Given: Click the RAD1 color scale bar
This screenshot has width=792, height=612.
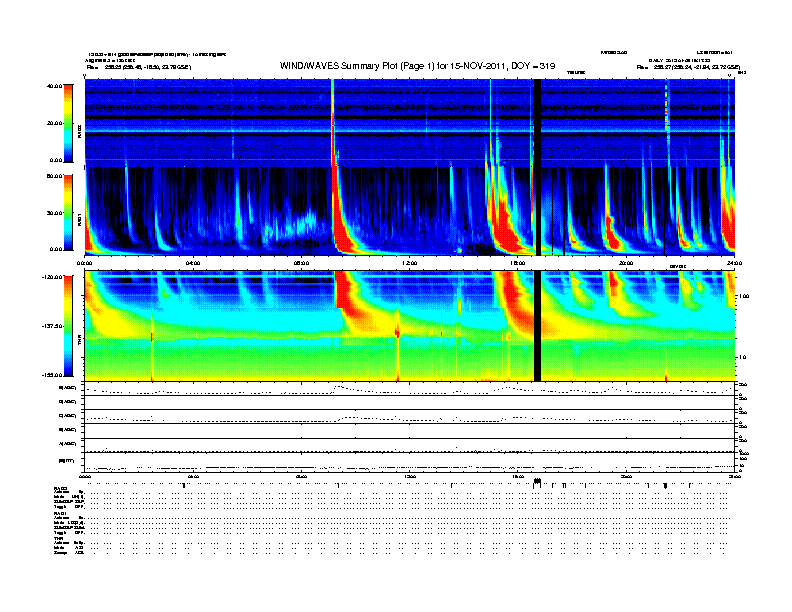Looking at the screenshot, I should 68,212.
